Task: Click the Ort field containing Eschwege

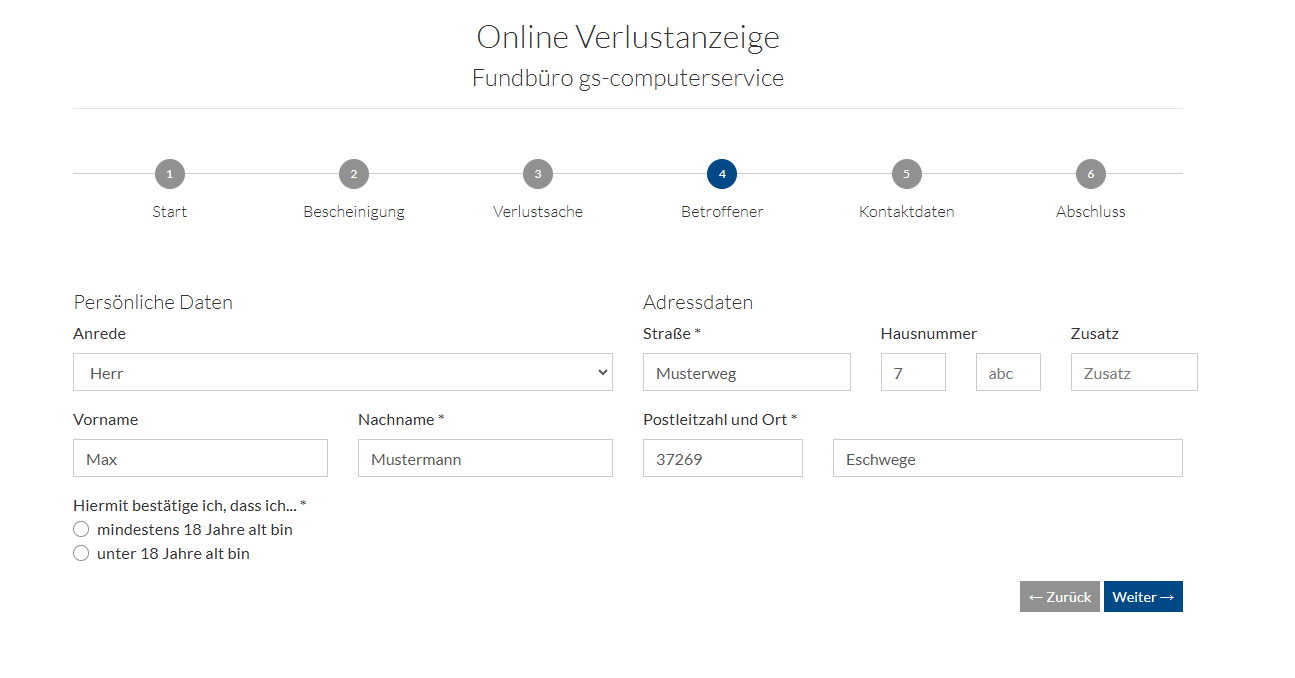Action: click(x=1007, y=459)
